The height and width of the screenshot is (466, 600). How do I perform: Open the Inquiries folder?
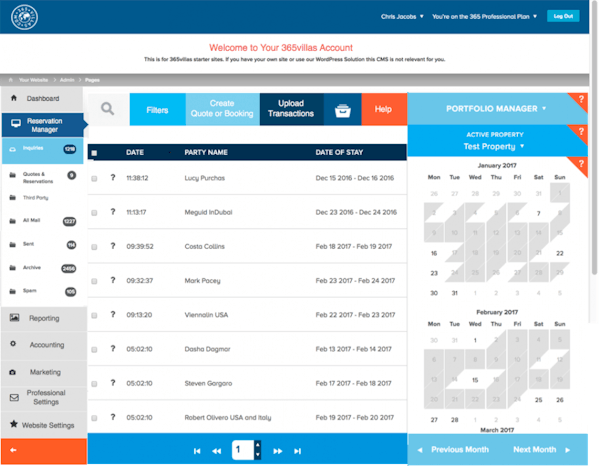tap(42, 149)
